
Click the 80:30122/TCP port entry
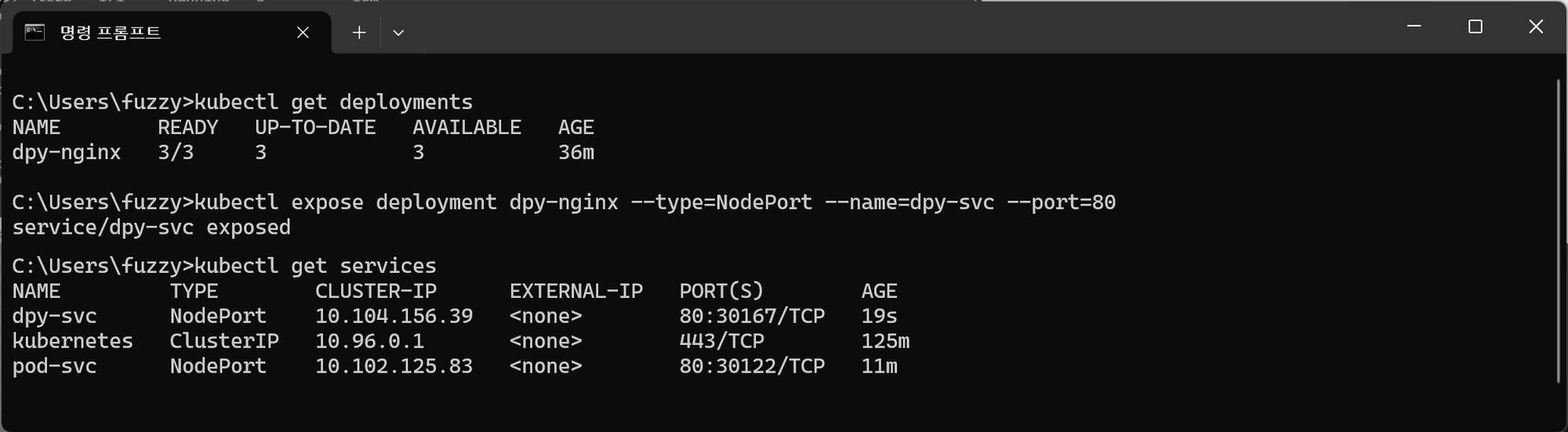(752, 366)
